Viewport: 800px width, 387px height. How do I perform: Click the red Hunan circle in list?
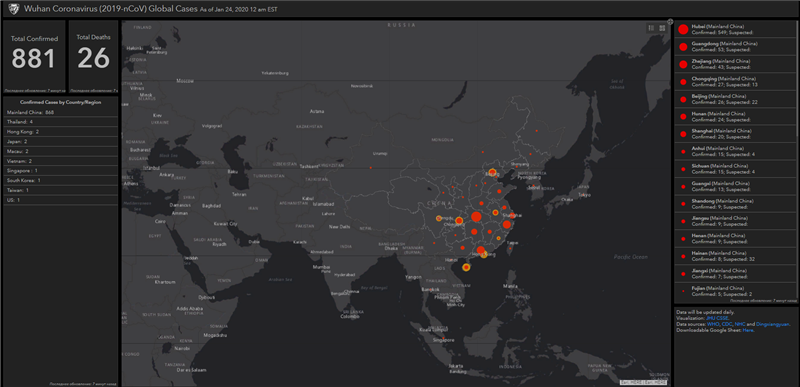683,116
